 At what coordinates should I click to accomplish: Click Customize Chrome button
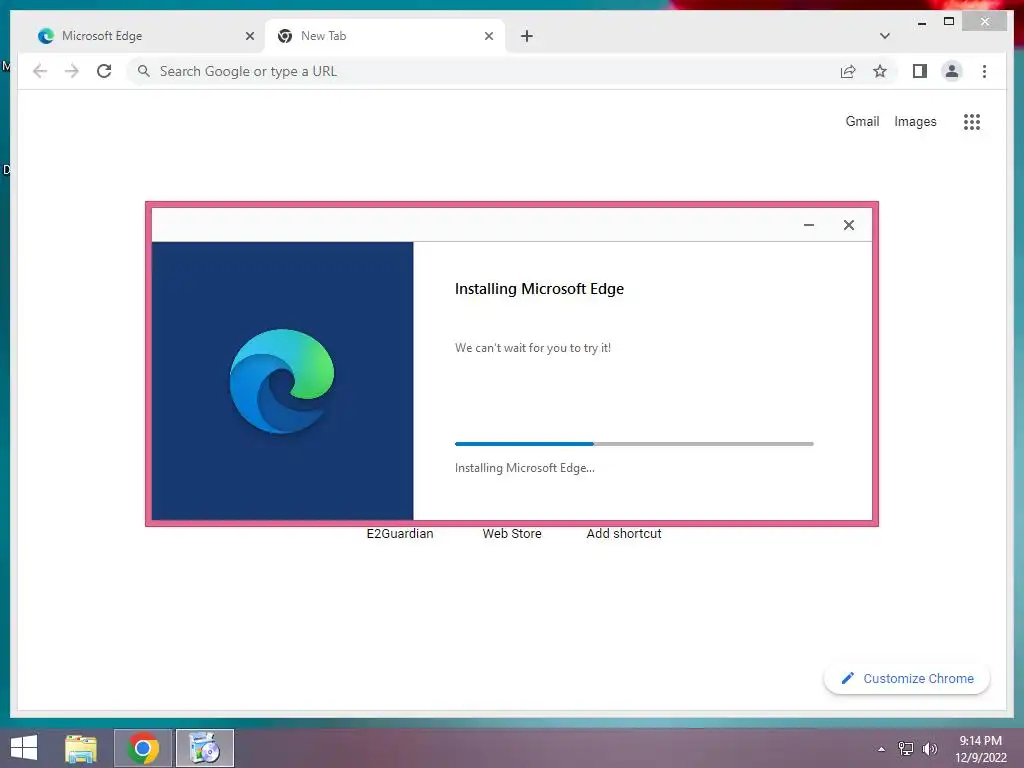tap(906, 679)
